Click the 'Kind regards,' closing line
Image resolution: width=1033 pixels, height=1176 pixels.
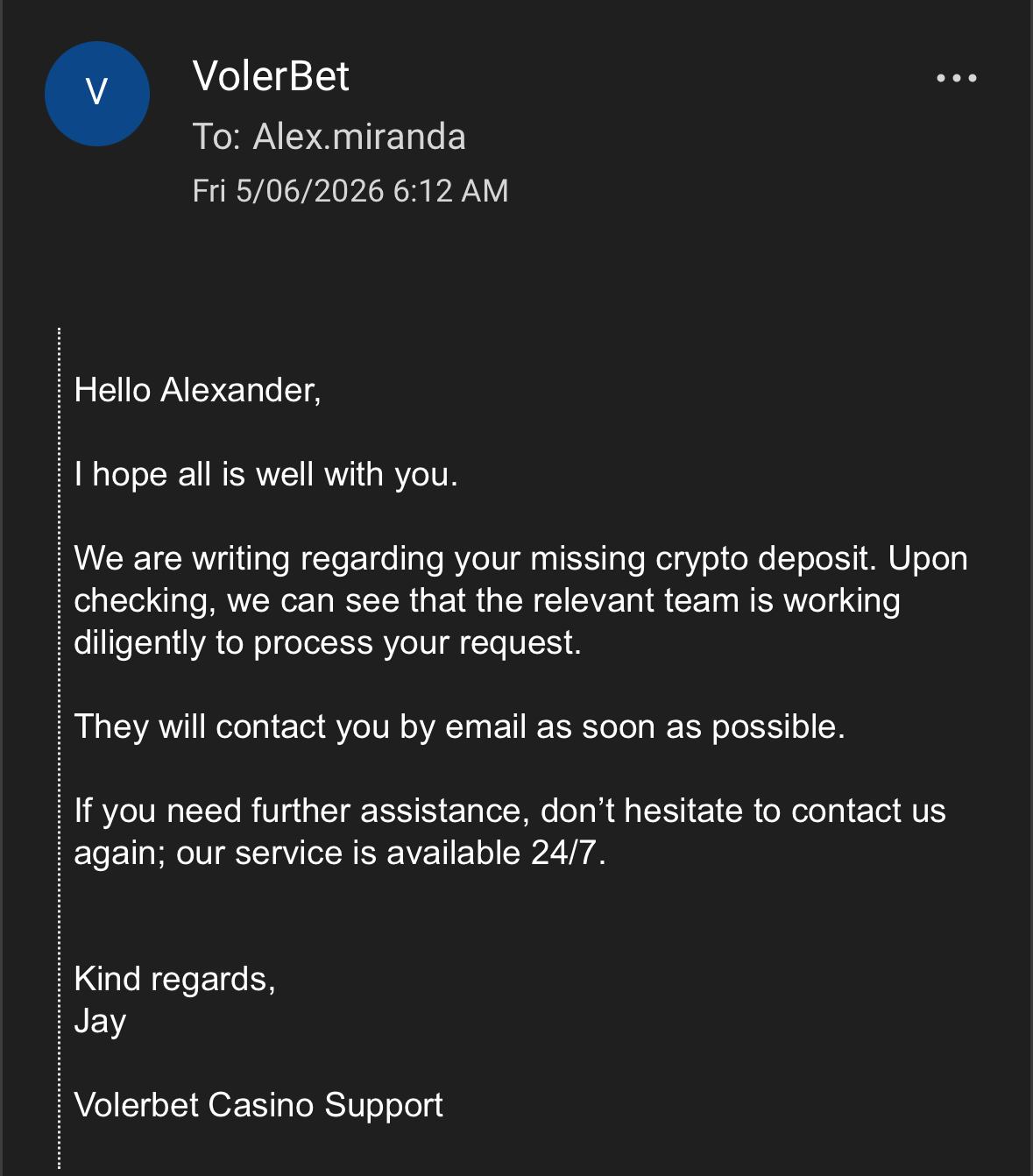(174, 979)
